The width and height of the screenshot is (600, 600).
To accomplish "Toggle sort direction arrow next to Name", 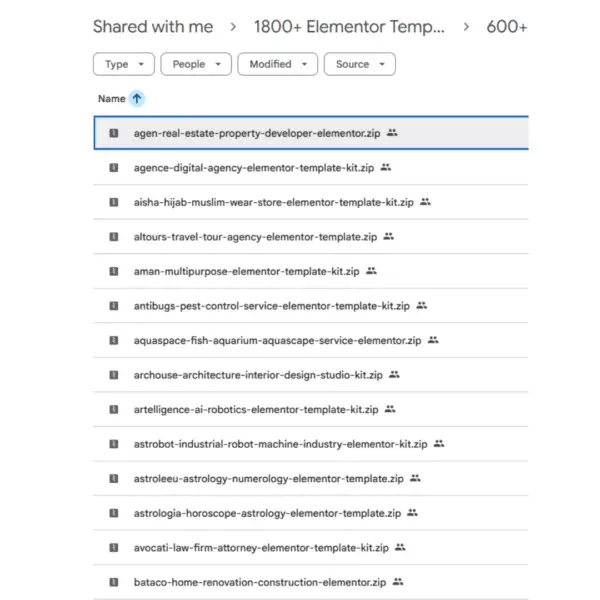I will tap(137, 99).
